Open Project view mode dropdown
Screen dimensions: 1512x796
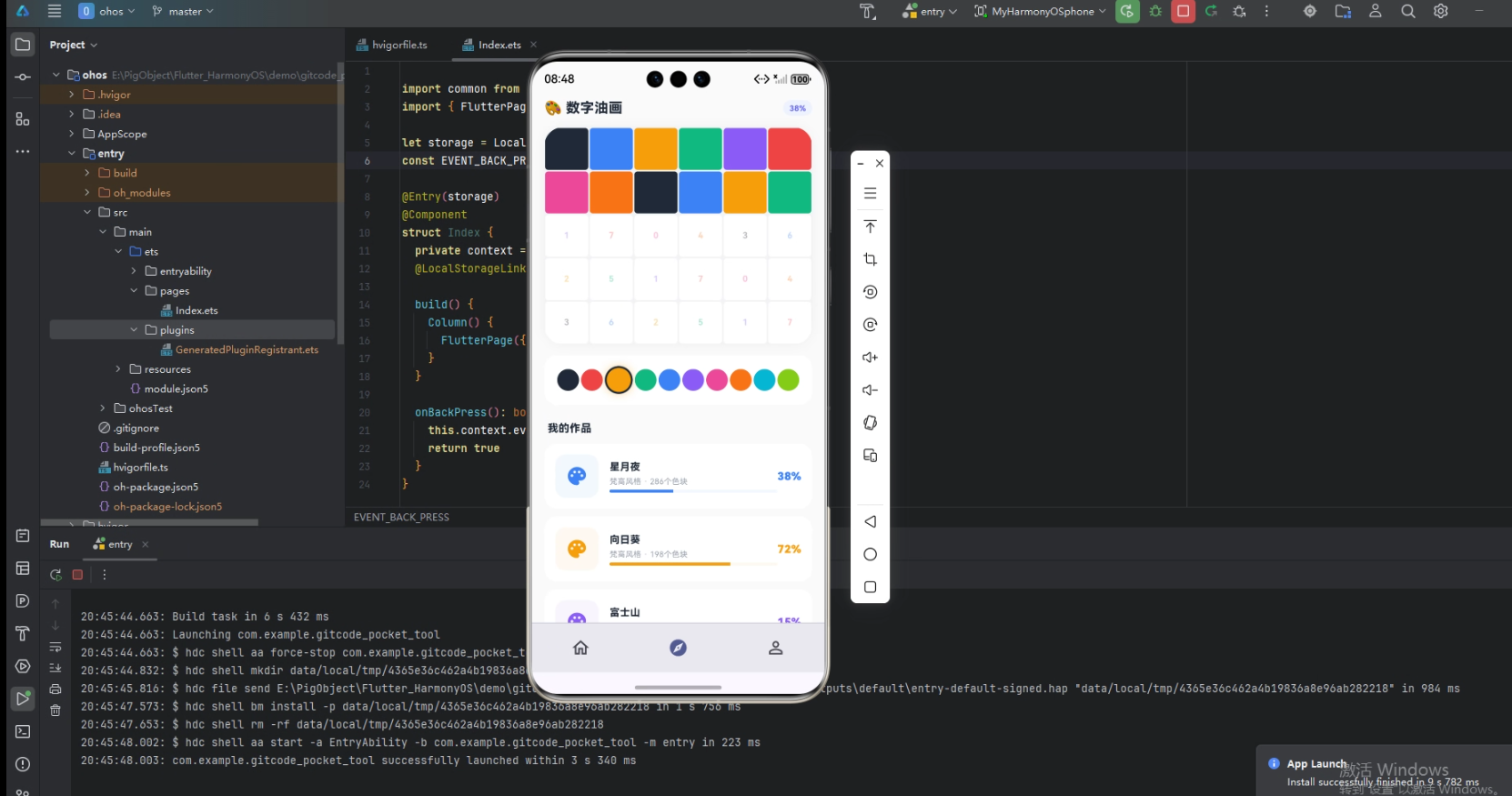pyautogui.click(x=73, y=45)
